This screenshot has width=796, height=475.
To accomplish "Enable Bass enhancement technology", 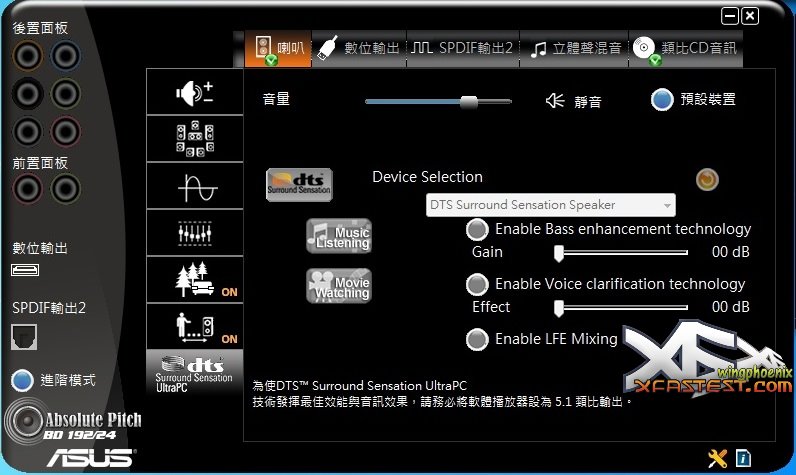I will [x=477, y=229].
